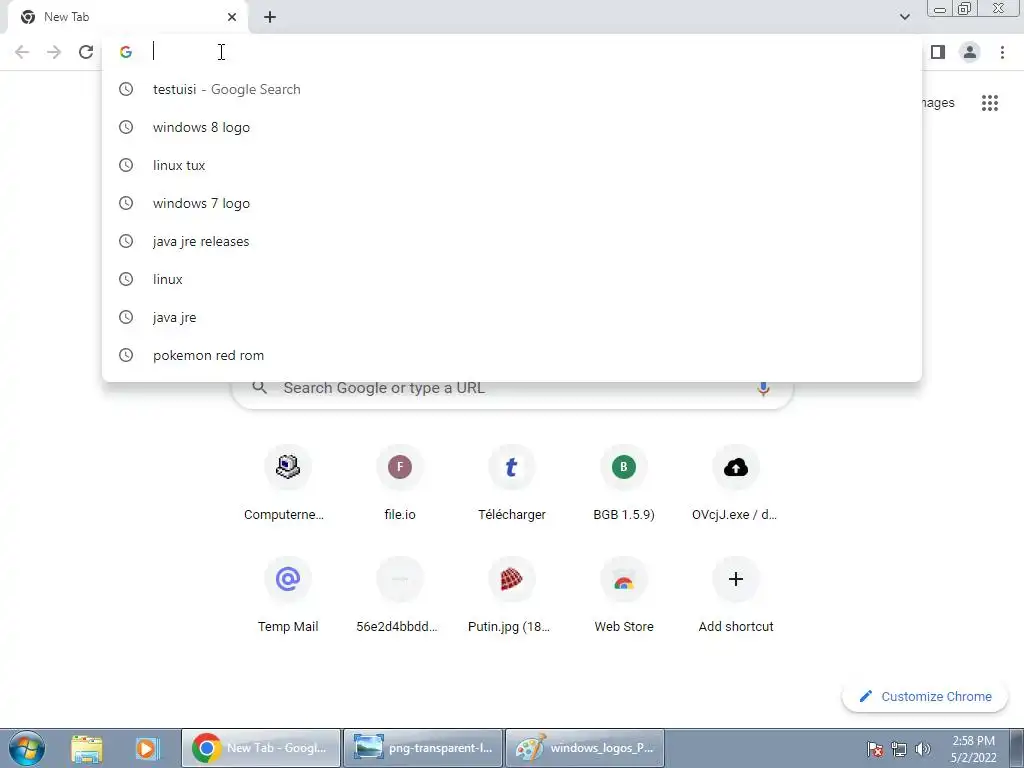This screenshot has width=1024, height=768.
Task: Open the volume control in system tray
Action: click(x=923, y=749)
